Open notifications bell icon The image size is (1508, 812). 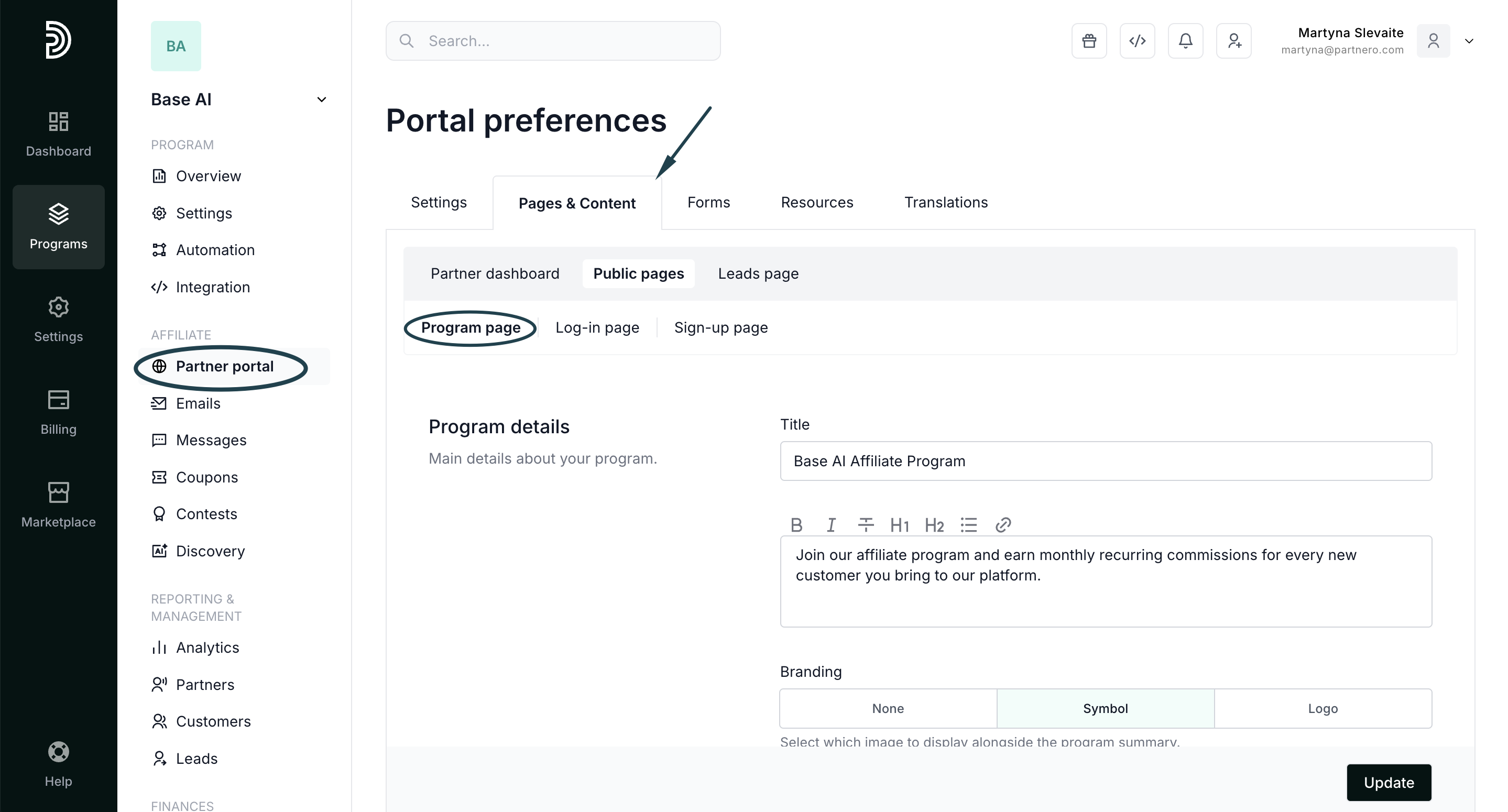coord(1185,41)
